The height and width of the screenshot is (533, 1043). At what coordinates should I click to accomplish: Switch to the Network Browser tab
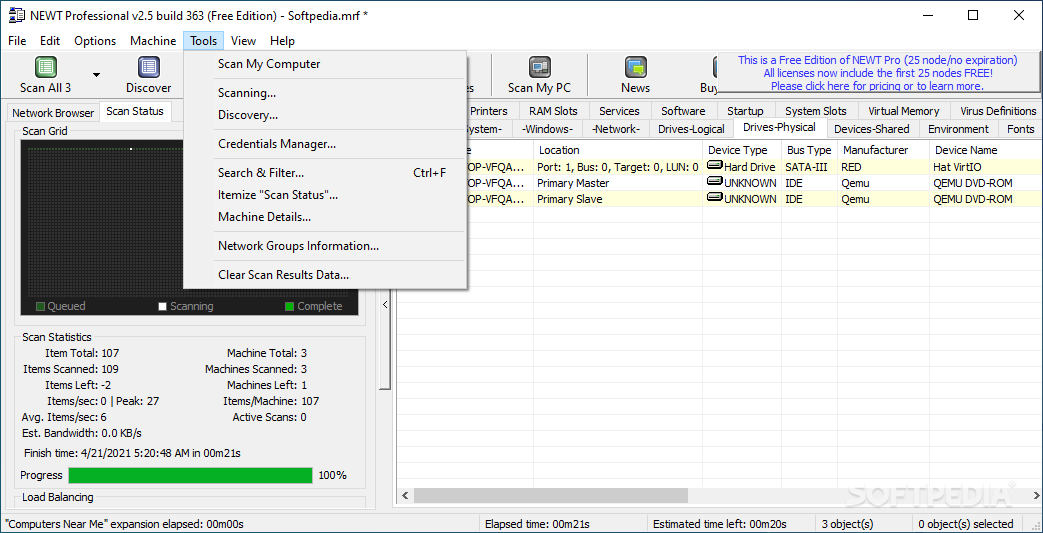(53, 112)
